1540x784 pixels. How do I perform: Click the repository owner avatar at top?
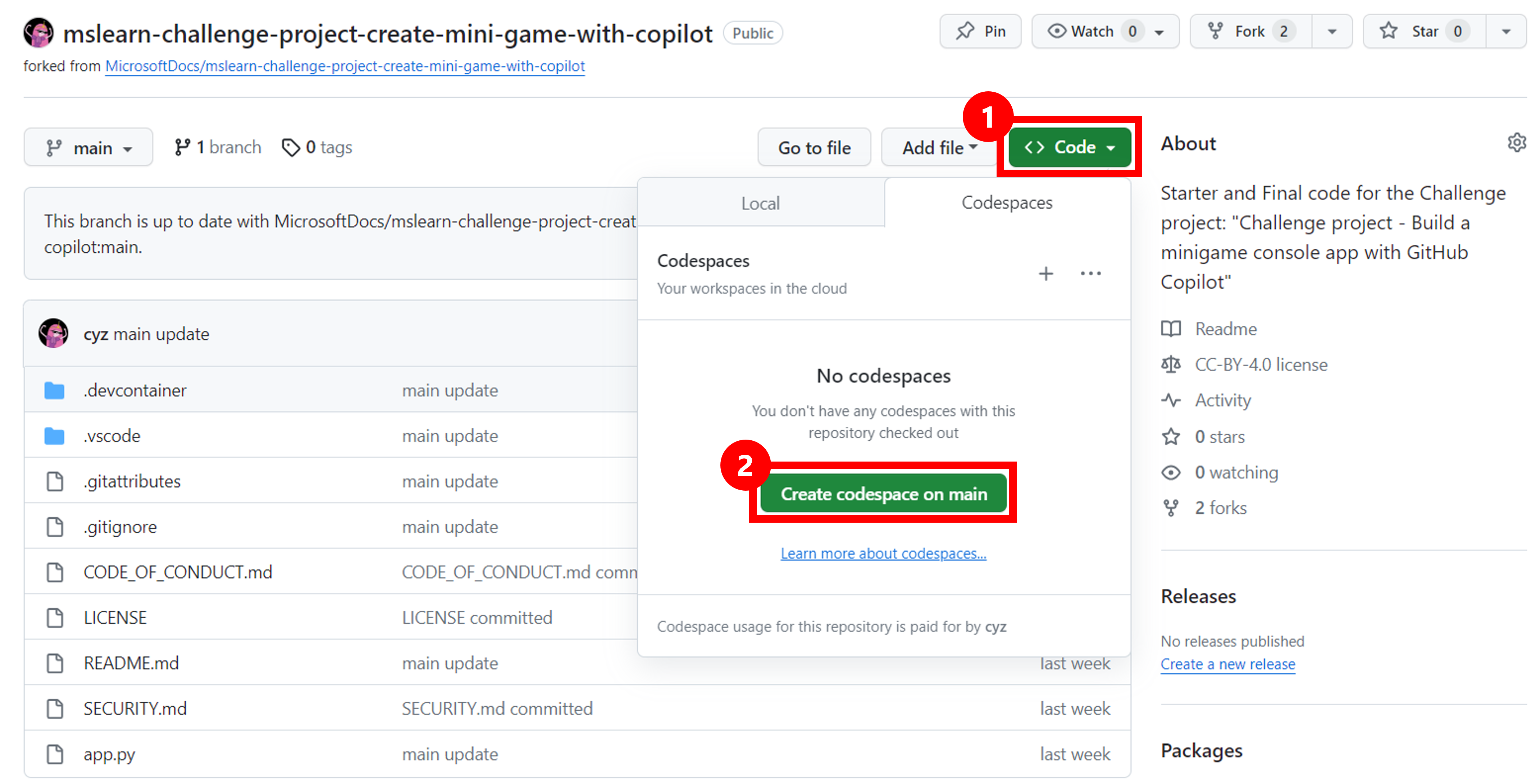(38, 33)
